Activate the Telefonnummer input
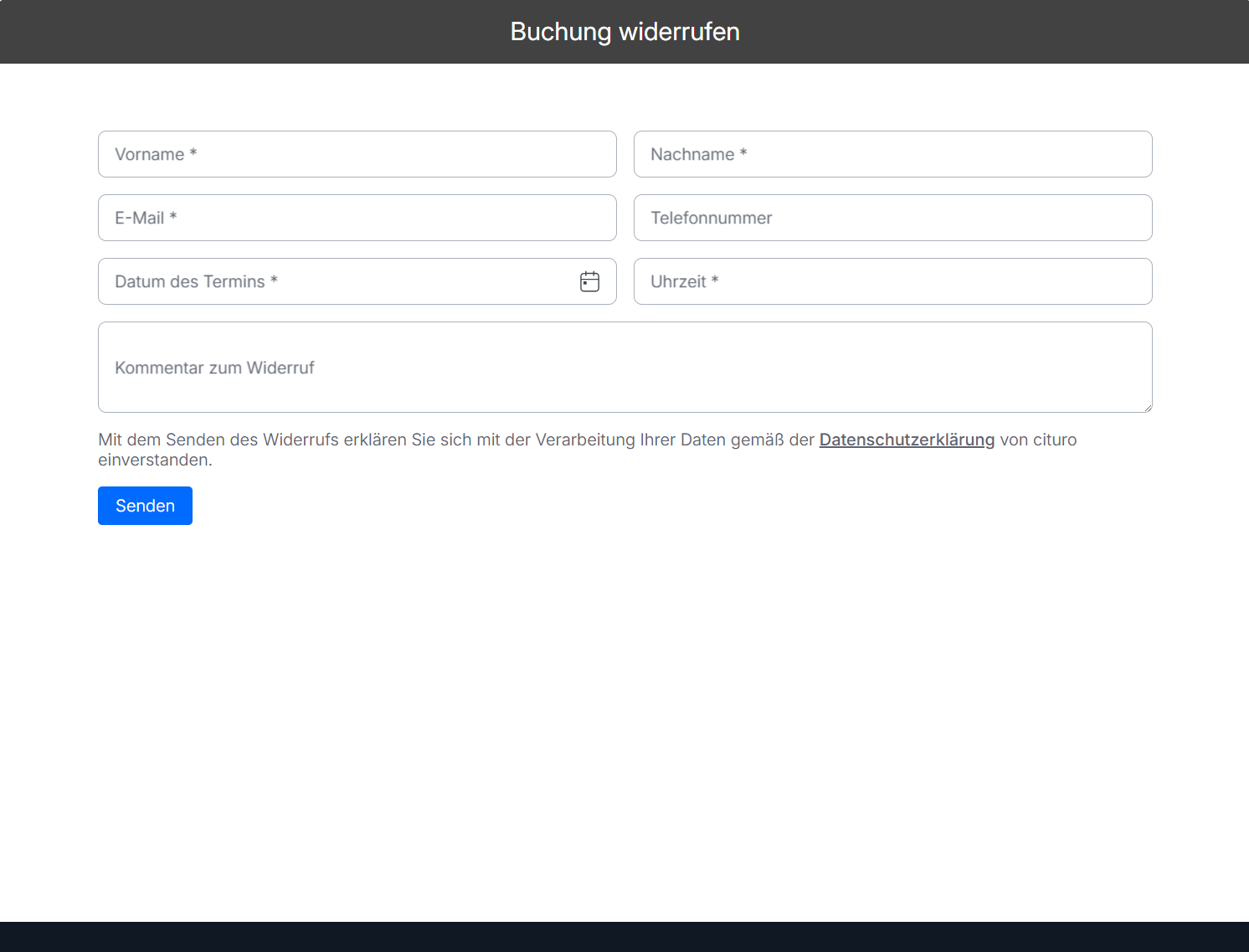1249x952 pixels. [893, 218]
